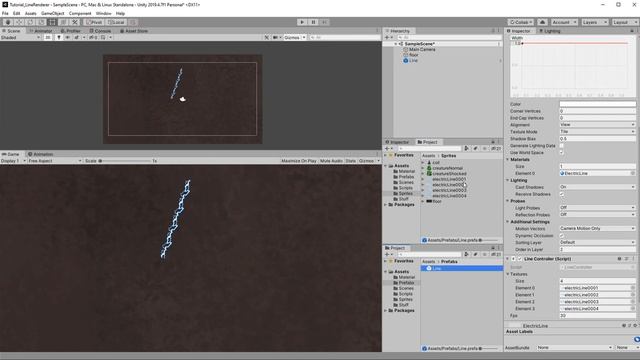Toggle scene audio in Scene toolbar
This screenshot has height=360, width=640.
(x=67, y=37)
